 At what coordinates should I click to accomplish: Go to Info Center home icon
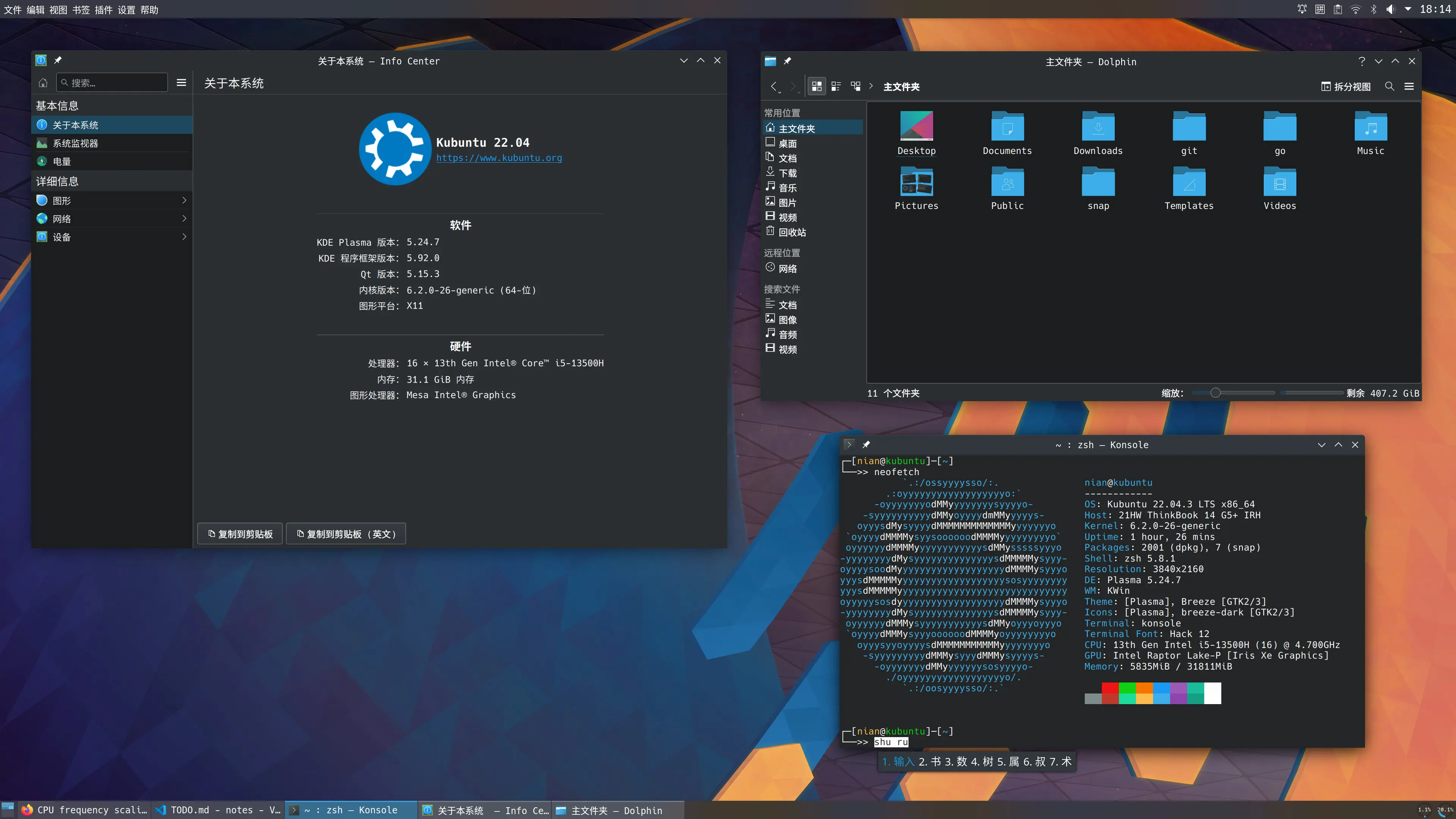click(43, 83)
